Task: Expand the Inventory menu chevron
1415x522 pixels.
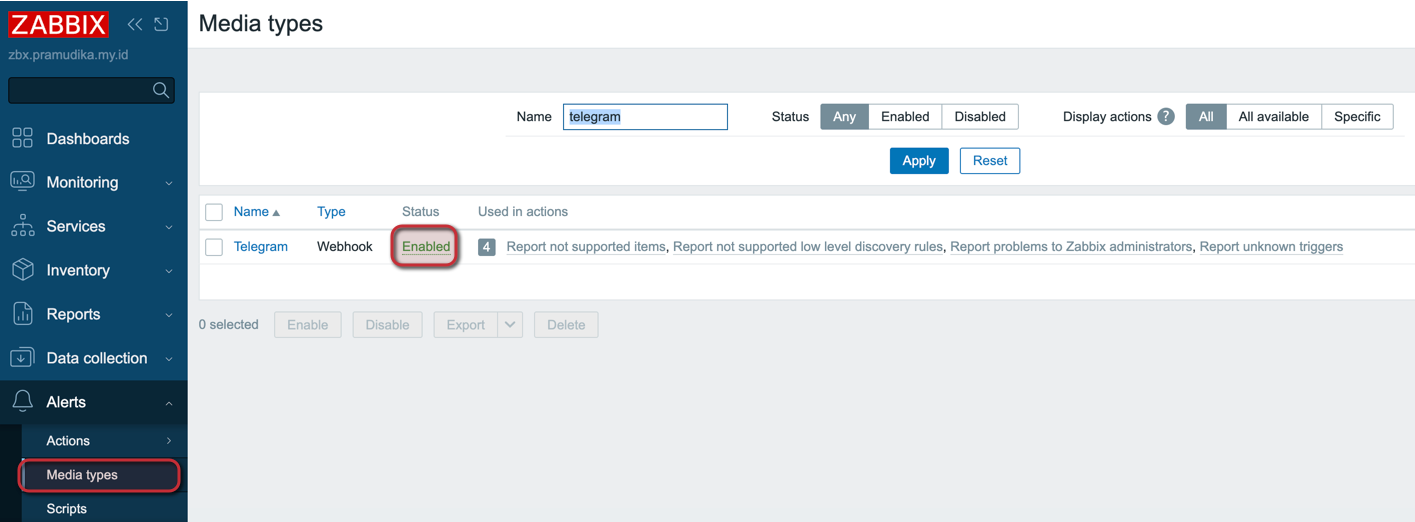Action: click(x=169, y=271)
